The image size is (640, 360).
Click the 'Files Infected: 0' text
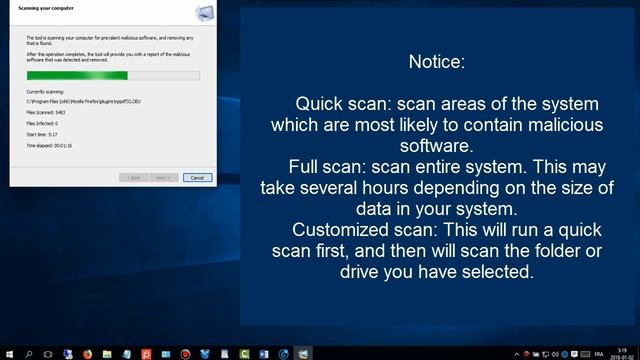[42, 123]
